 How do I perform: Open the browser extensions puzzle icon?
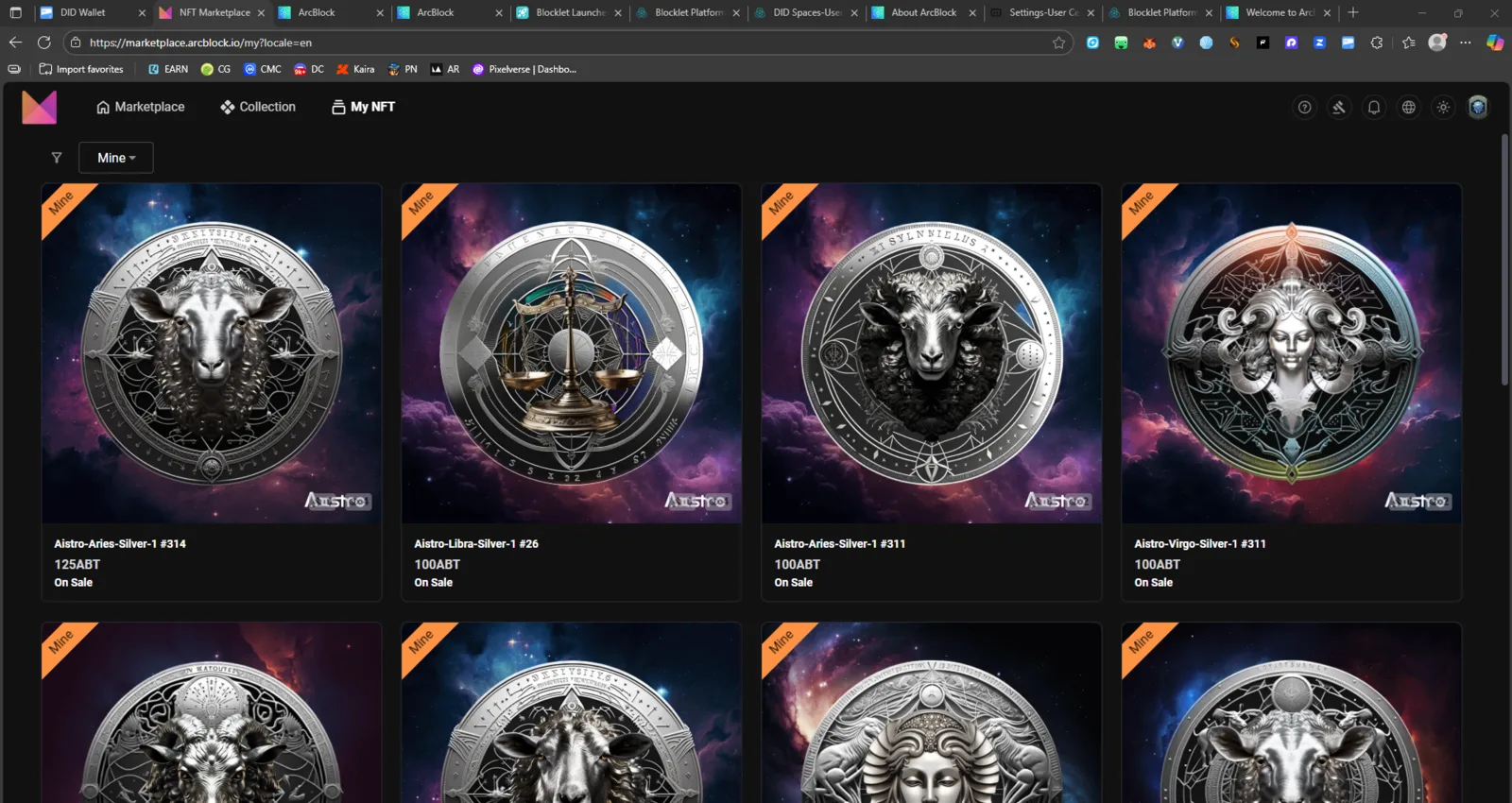[x=1377, y=43]
